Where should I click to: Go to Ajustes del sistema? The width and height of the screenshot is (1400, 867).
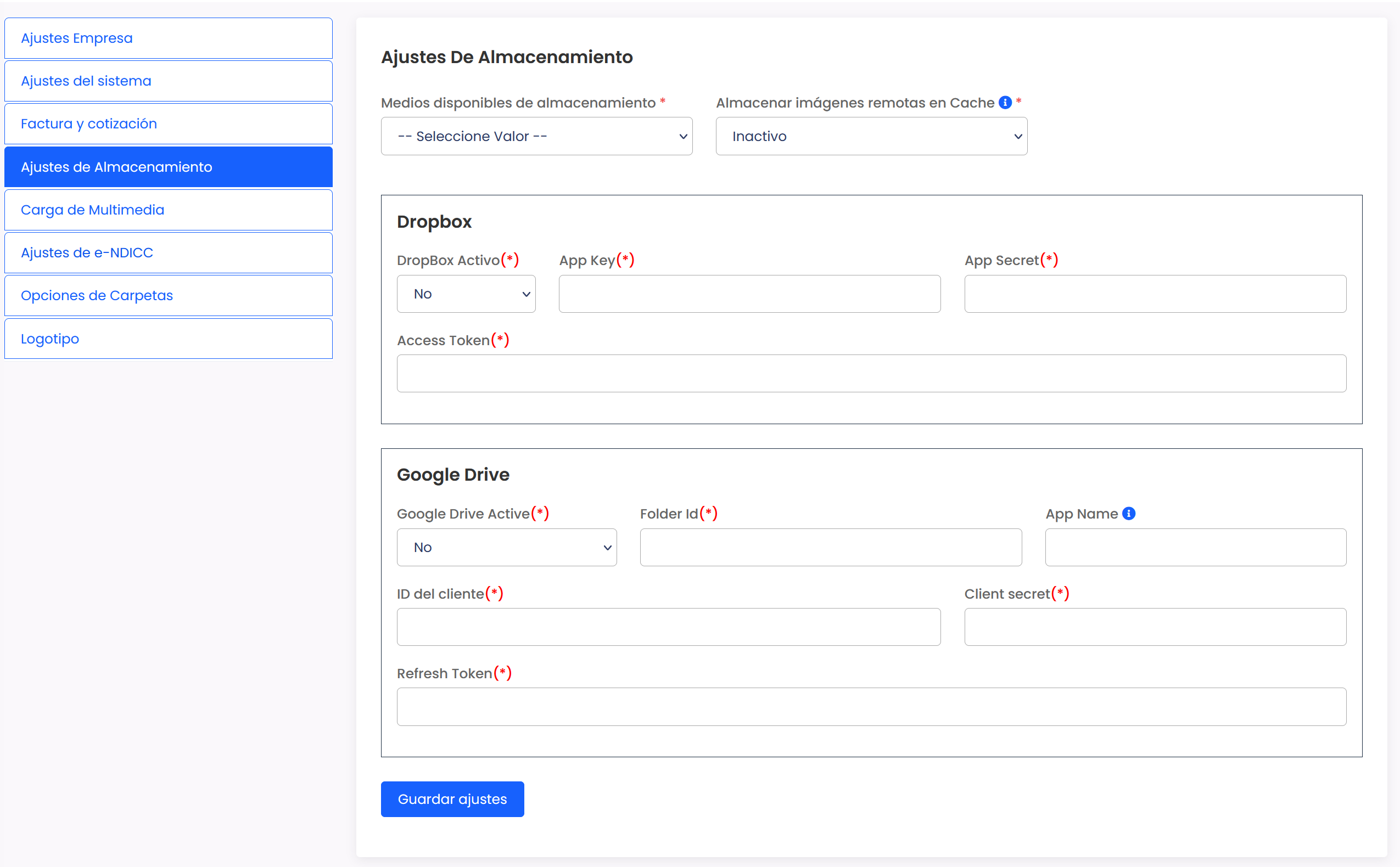point(168,81)
